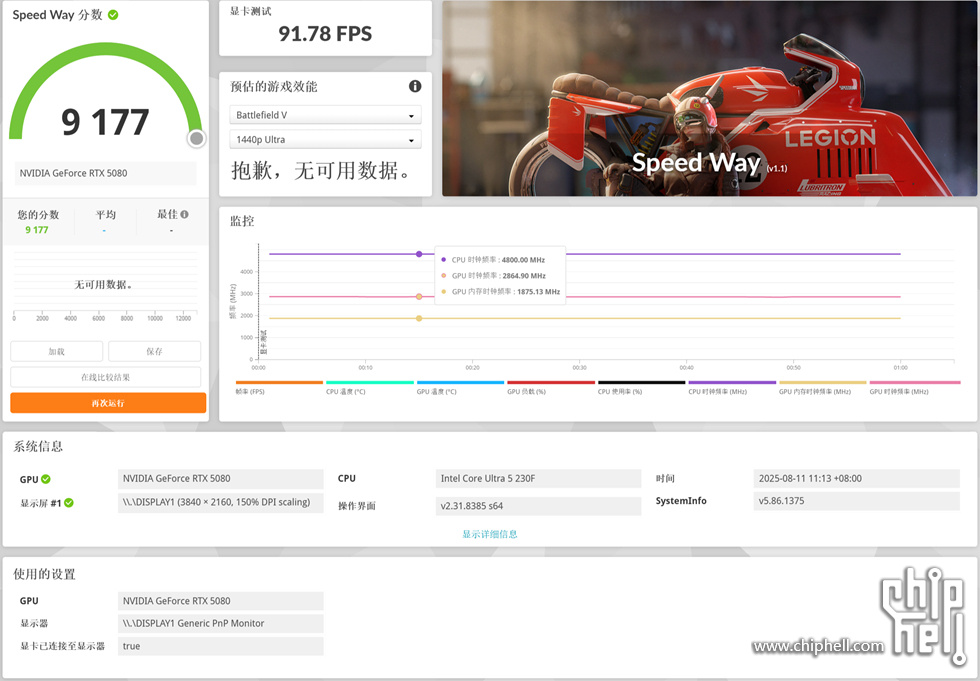Image resolution: width=980 pixels, height=681 pixels.
Task: Click the grey knob at the score gauge end
Action: click(x=196, y=139)
